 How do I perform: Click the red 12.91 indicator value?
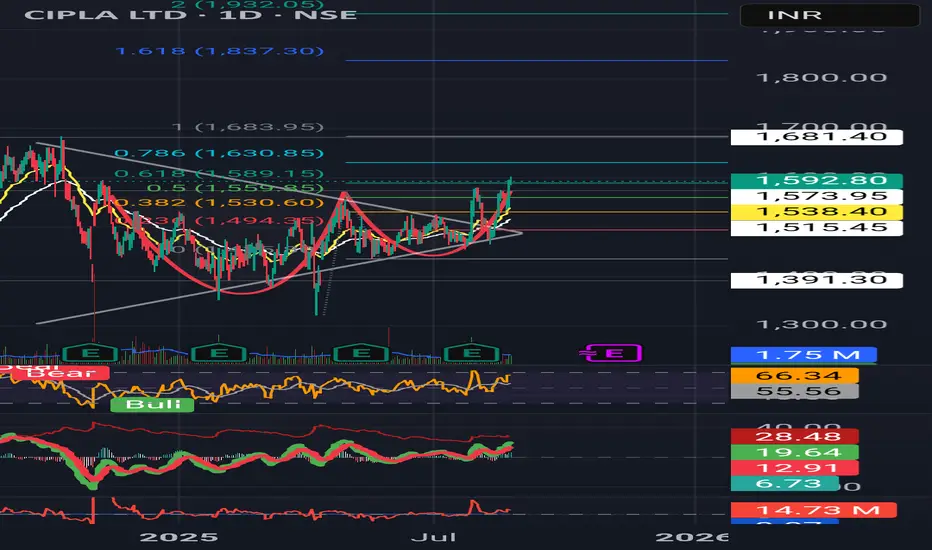click(x=794, y=468)
